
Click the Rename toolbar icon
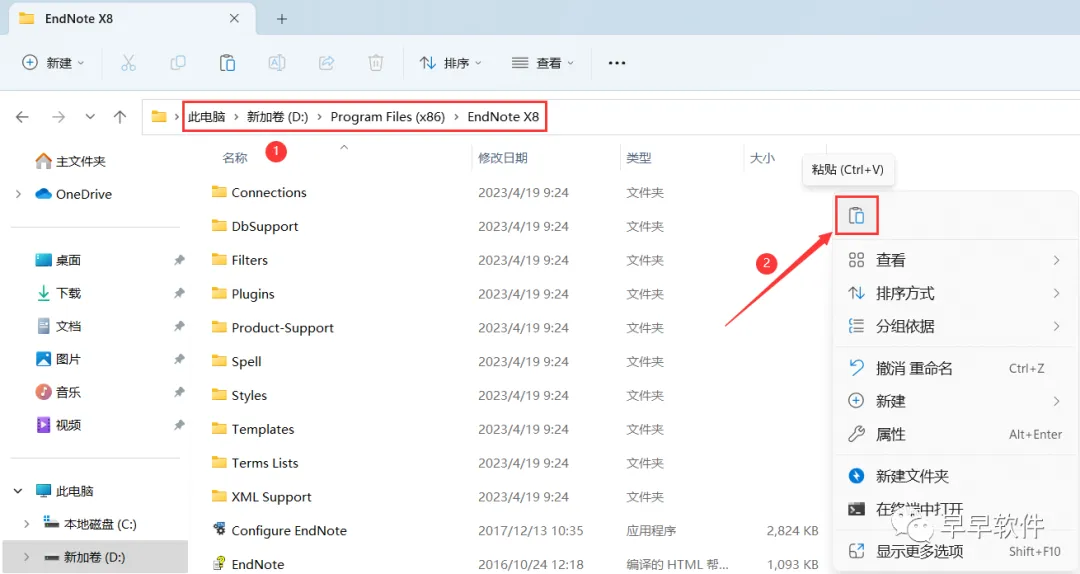[277, 63]
